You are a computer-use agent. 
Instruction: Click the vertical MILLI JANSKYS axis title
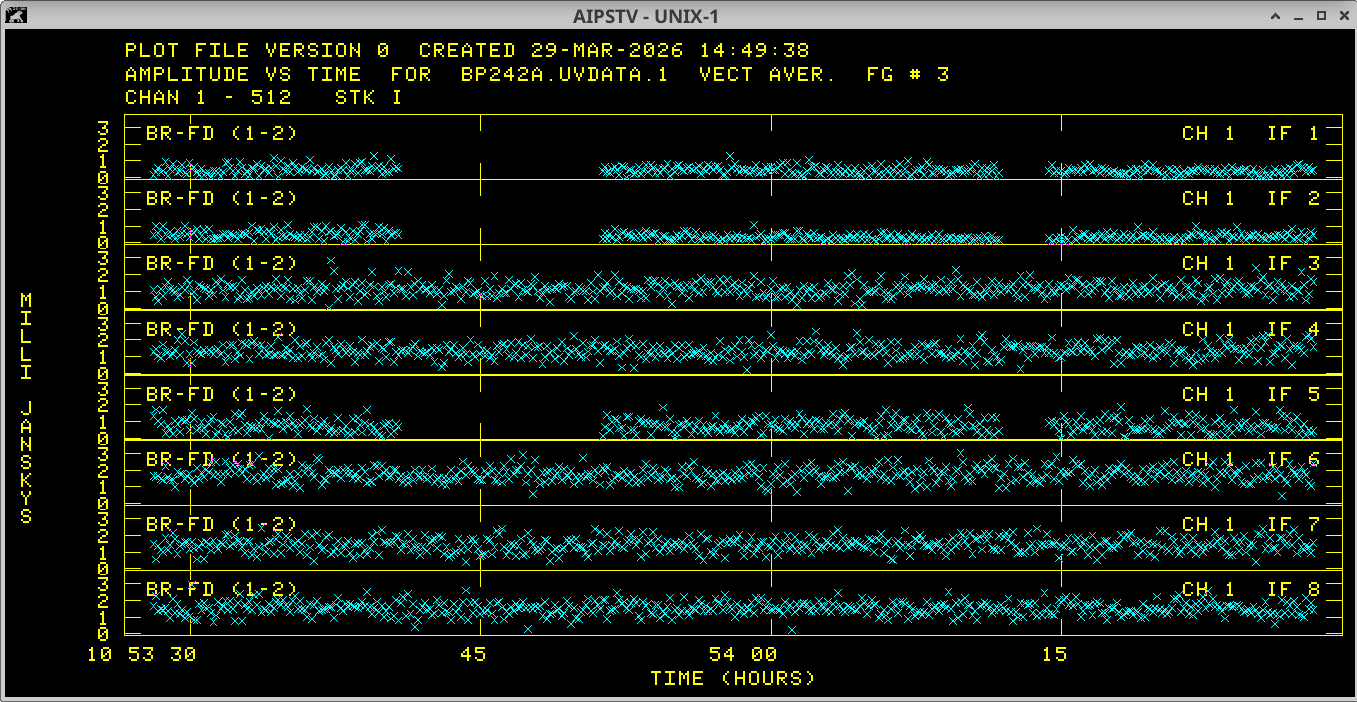pyautogui.click(x=27, y=408)
